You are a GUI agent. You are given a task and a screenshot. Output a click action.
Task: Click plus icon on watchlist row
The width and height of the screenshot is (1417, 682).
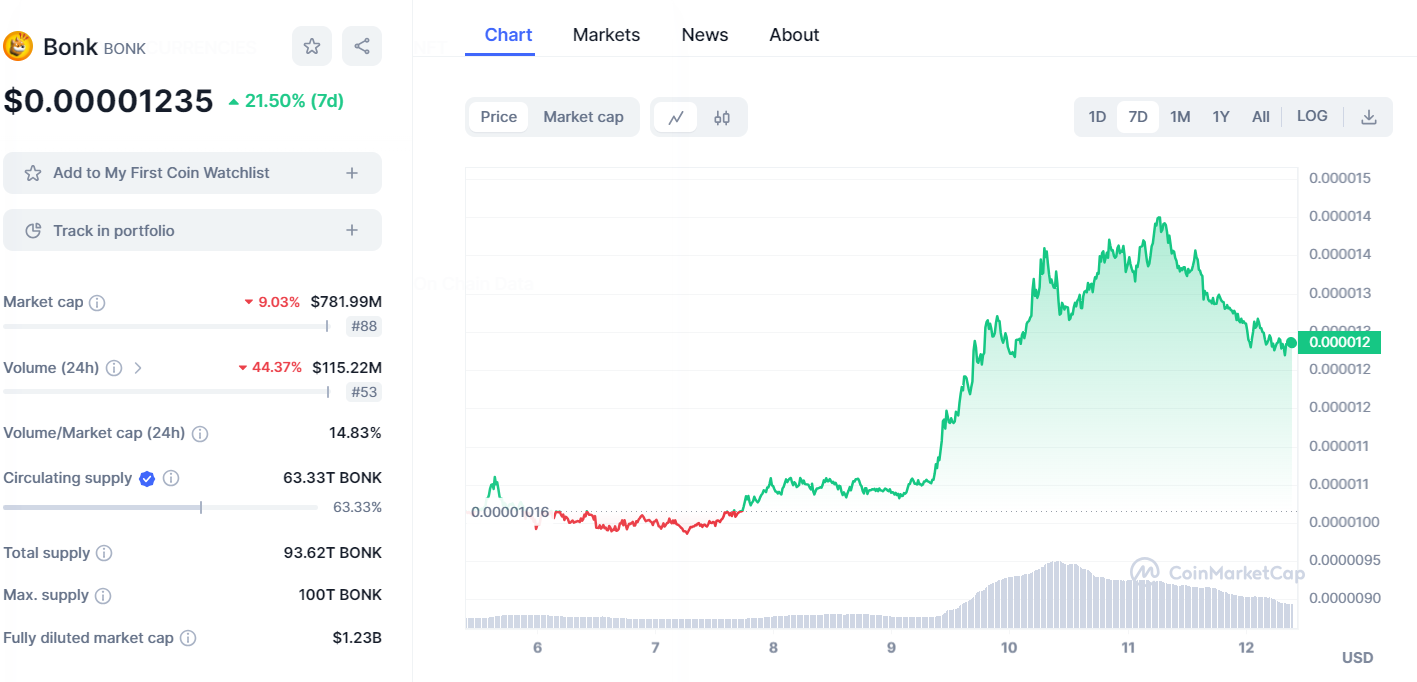(x=352, y=173)
